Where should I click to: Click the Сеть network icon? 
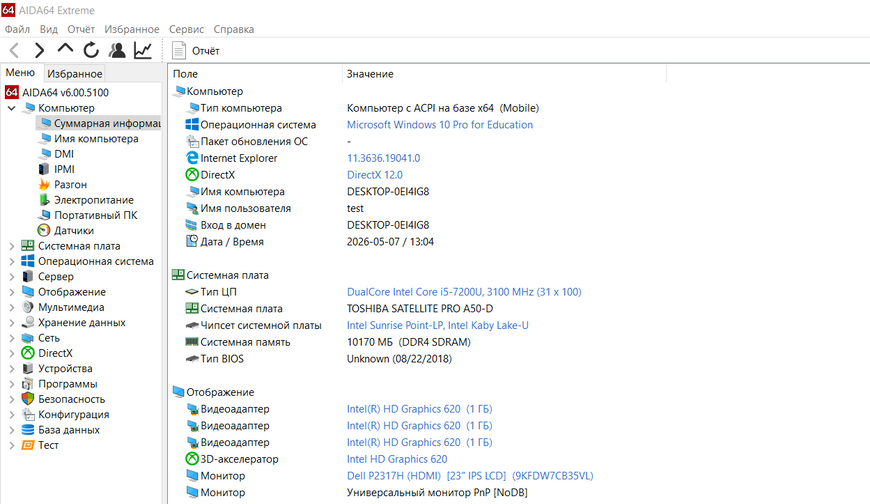[28, 337]
